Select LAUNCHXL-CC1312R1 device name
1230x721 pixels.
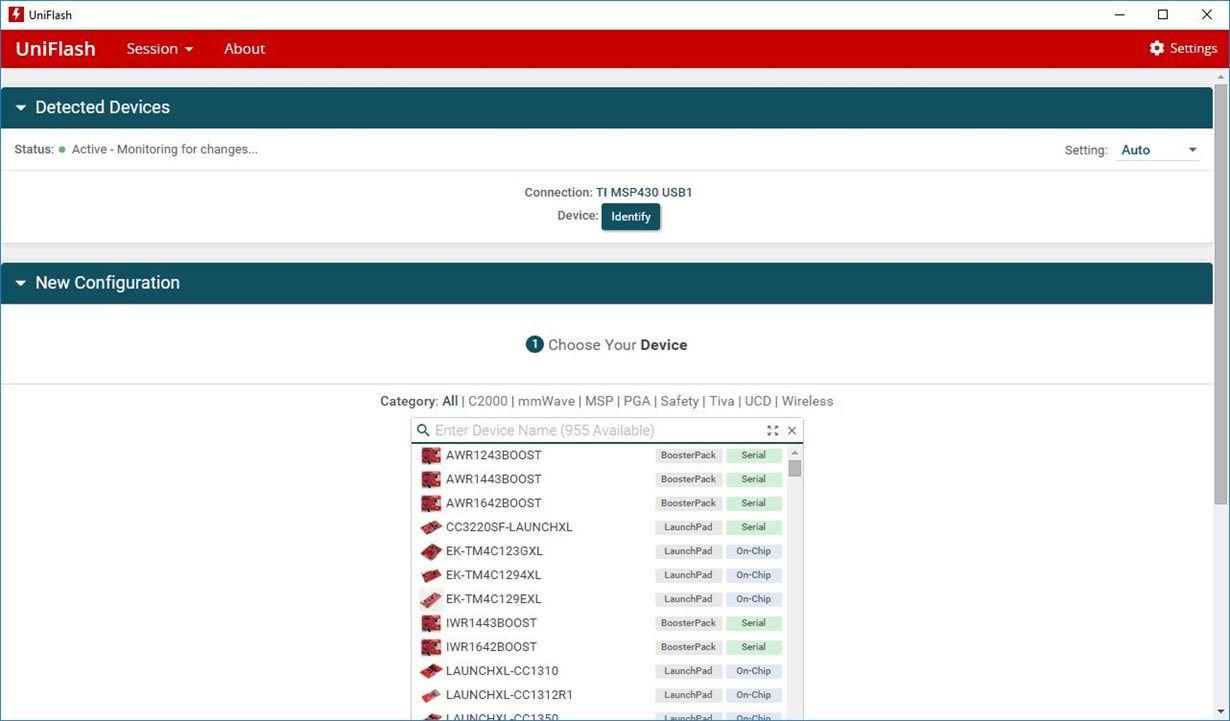509,695
